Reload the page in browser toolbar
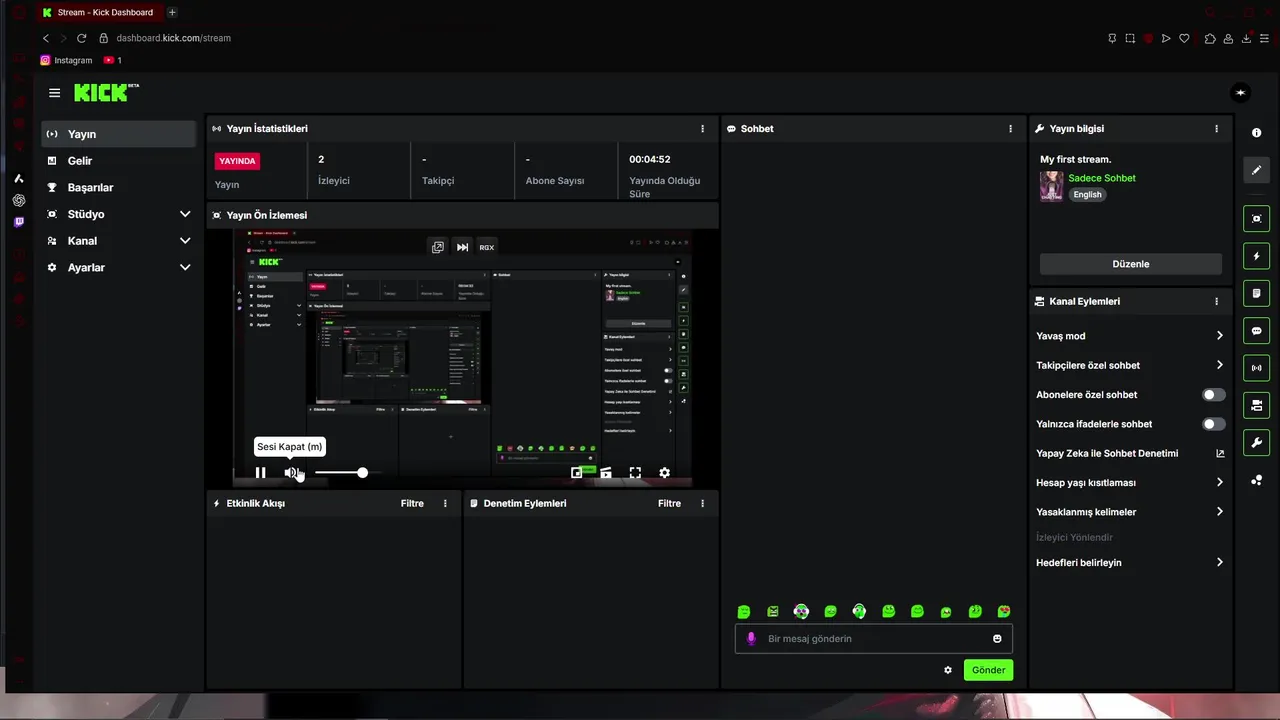 [81, 38]
